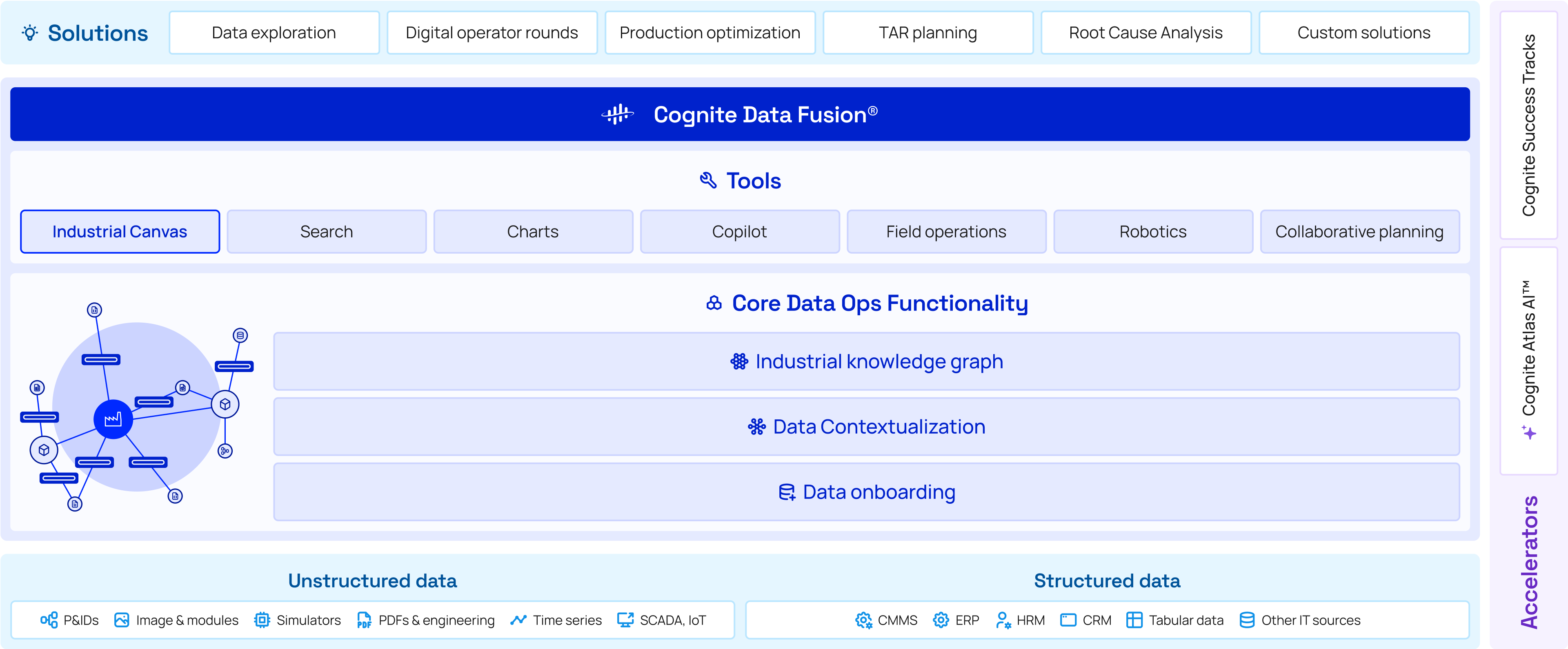Click the 'PDFs & engineering' label

[436, 620]
